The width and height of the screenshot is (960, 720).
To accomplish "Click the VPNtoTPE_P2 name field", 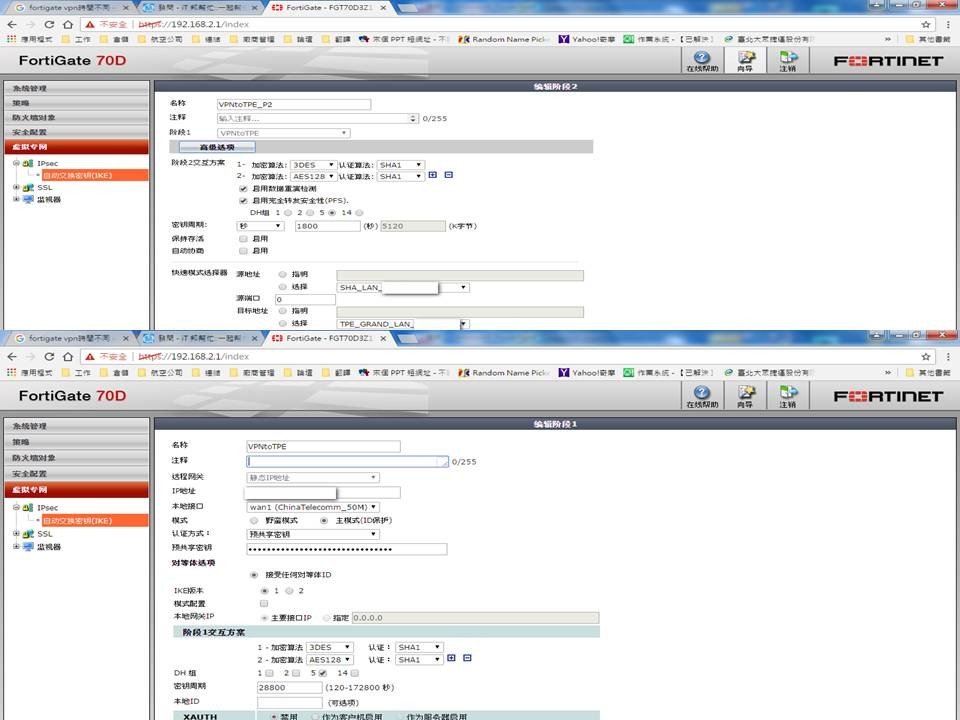I will click(x=294, y=104).
